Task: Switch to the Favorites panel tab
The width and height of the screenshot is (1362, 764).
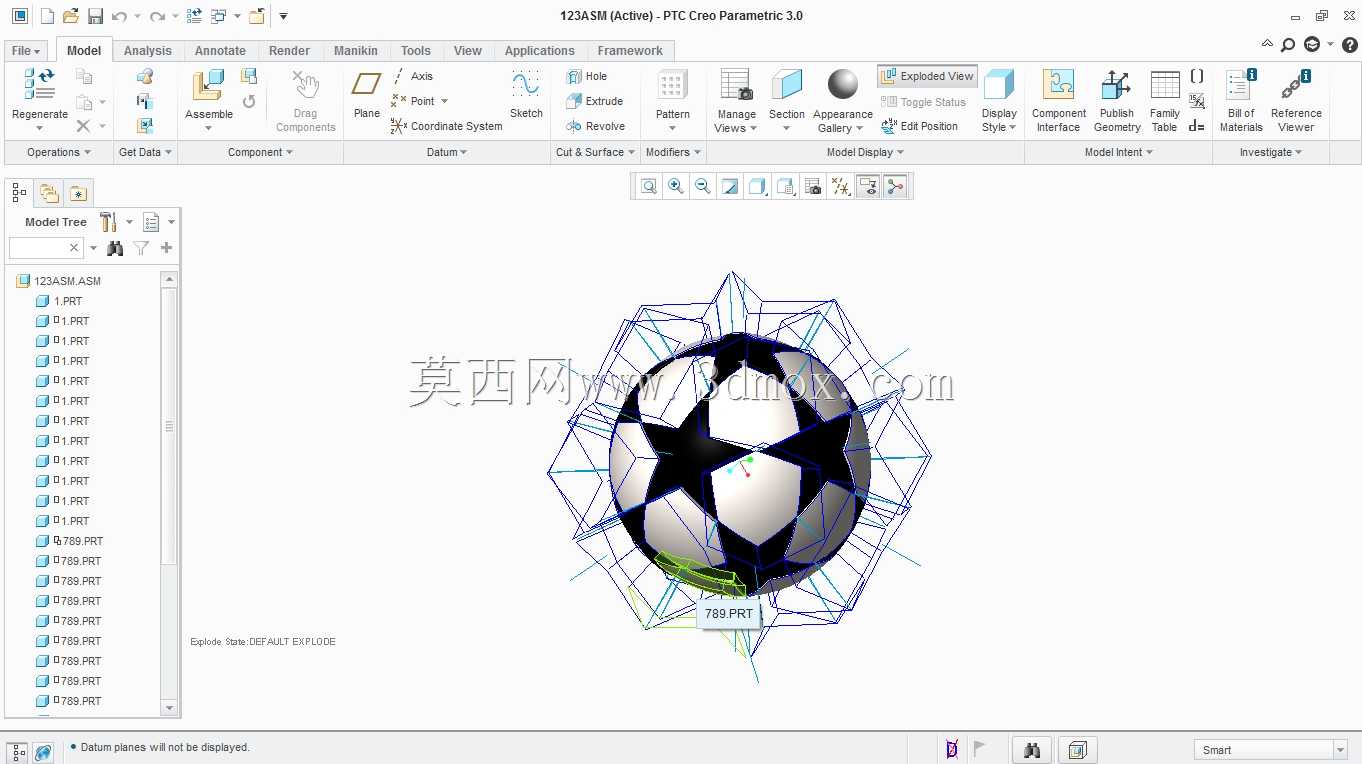Action: (x=78, y=193)
